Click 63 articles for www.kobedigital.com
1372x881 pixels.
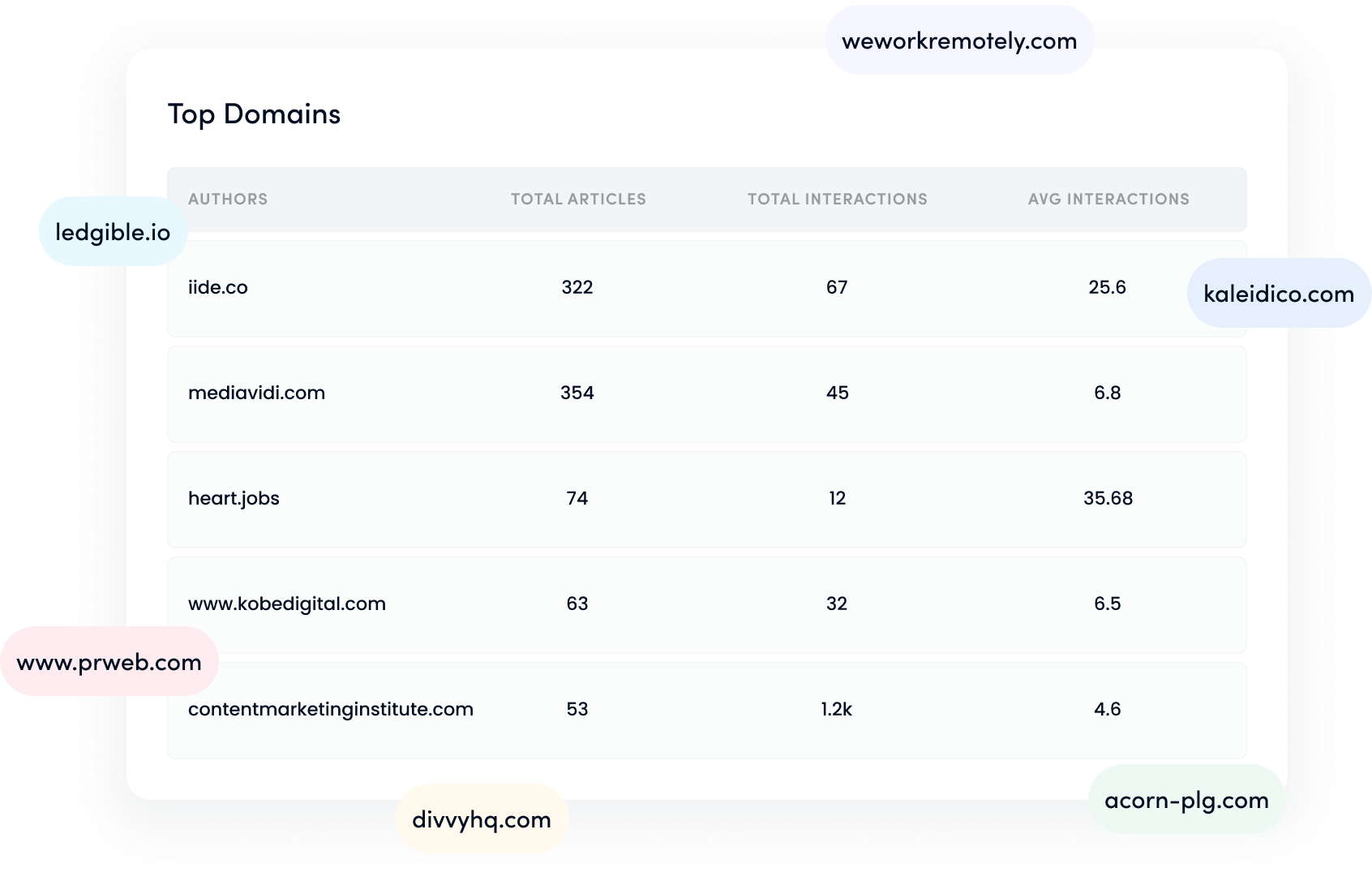577,604
